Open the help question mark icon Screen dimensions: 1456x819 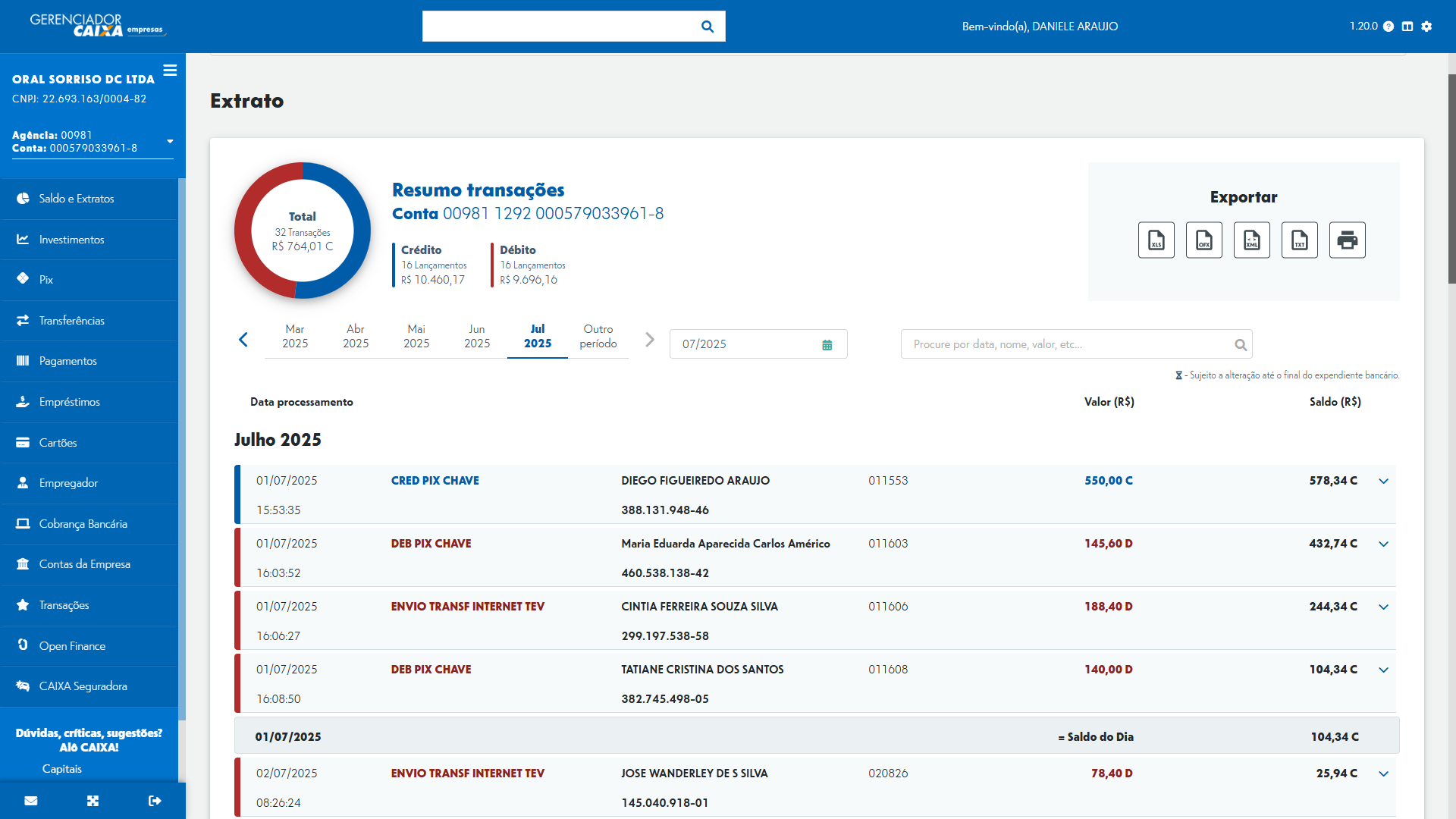1388,27
